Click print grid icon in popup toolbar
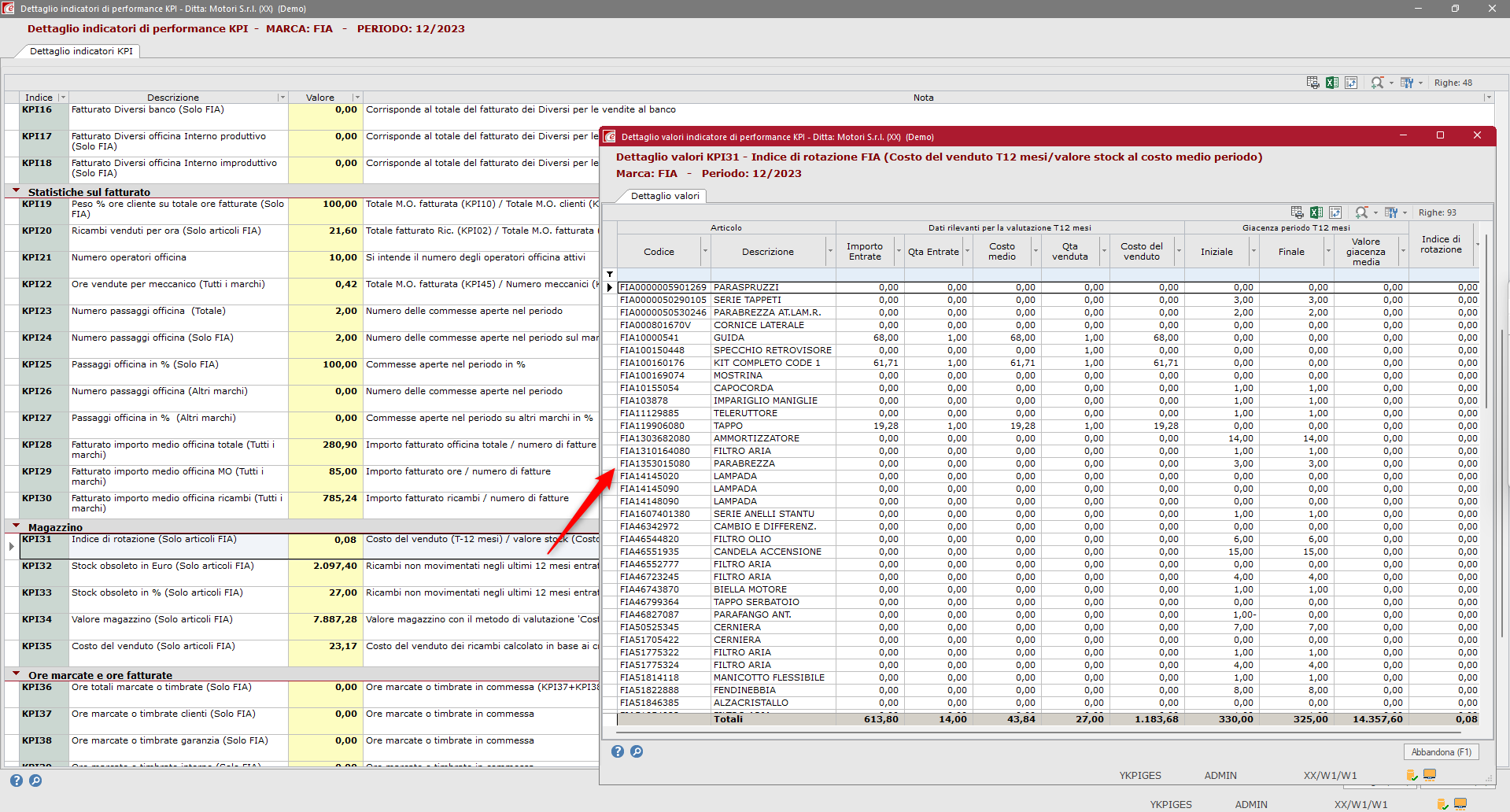Viewport: 1510px width, 812px height. 1298,212
